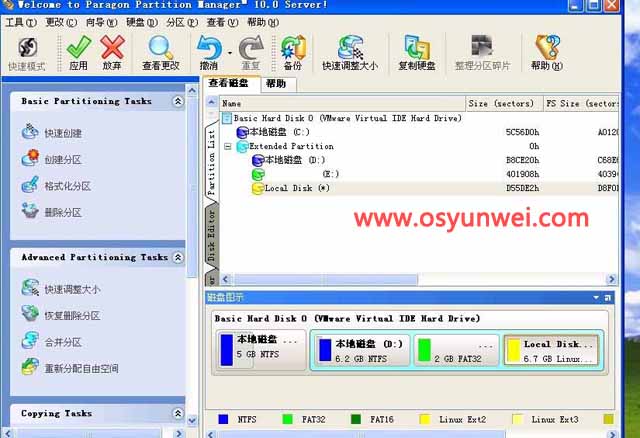The width and height of the screenshot is (640, 438).
Task: Collapse the Extended Partition tree node
Action: tap(228, 146)
